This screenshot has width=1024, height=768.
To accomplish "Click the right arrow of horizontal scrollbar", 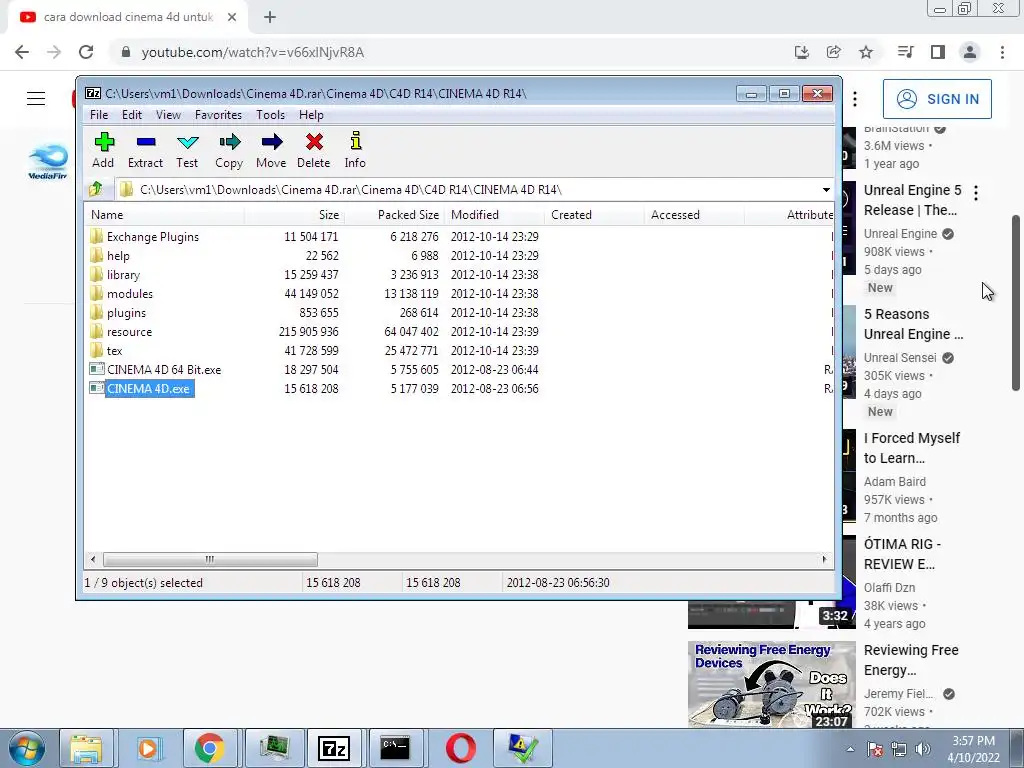I will tap(824, 560).
